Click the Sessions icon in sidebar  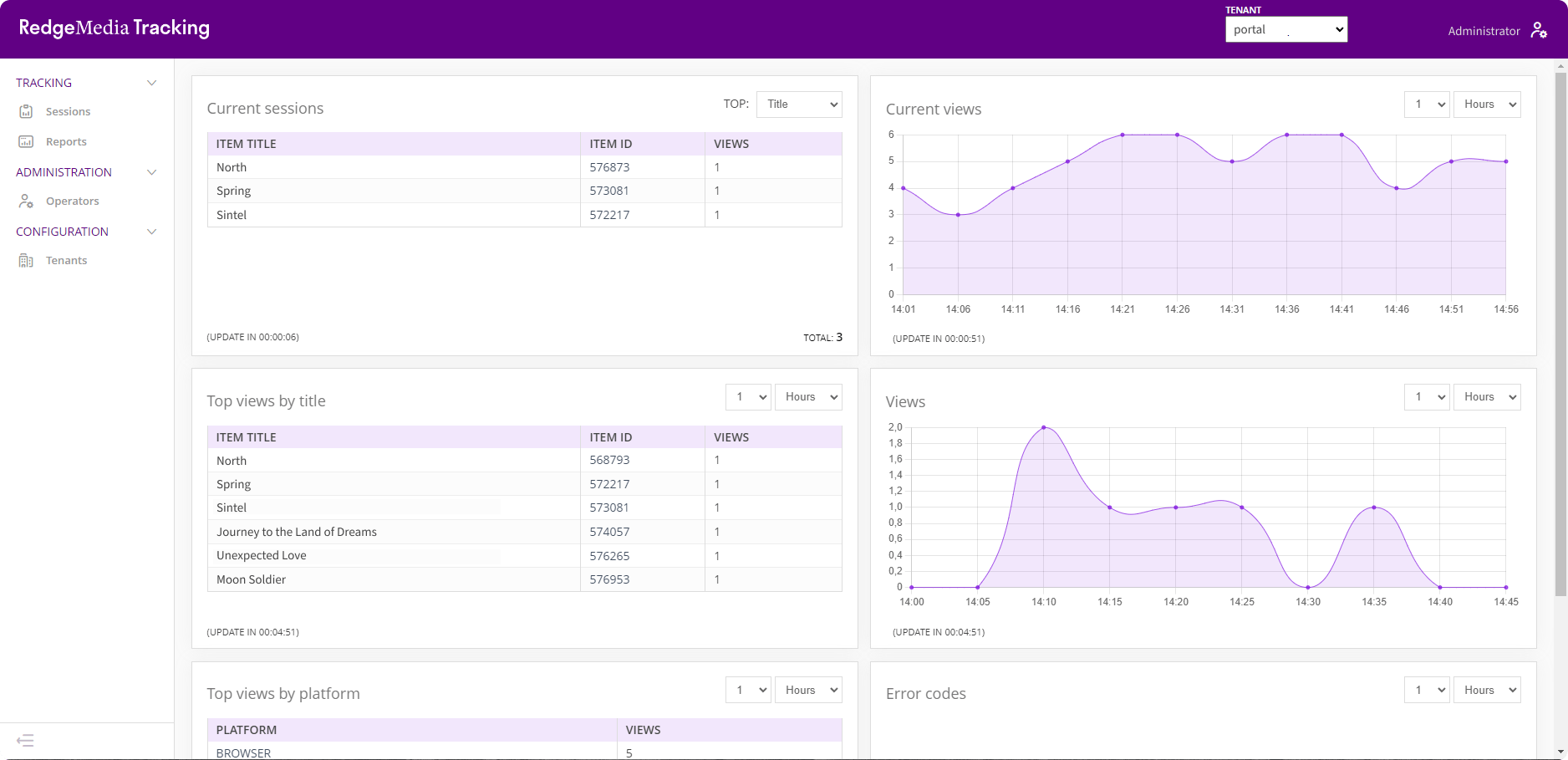(x=26, y=111)
